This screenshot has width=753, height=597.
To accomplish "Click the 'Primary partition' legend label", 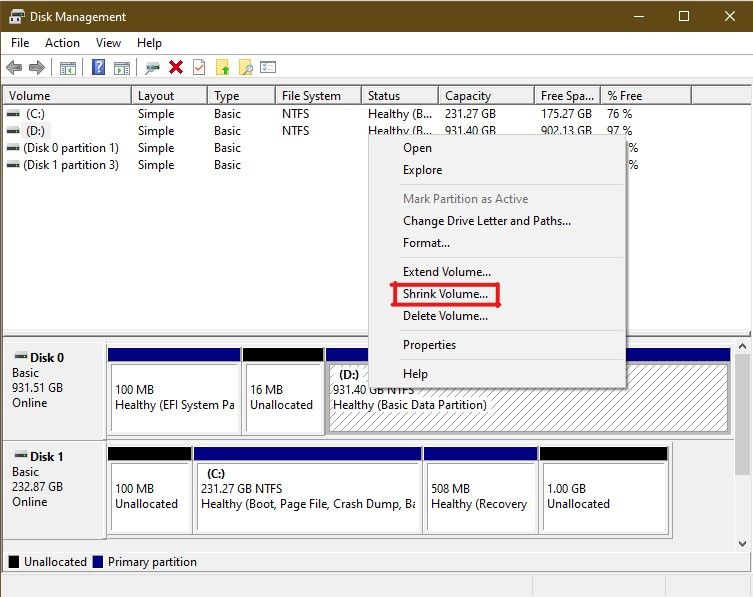I will click(152, 562).
